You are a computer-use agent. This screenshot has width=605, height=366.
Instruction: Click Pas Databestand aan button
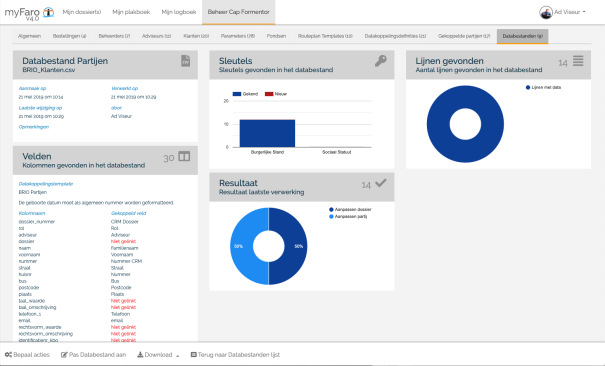(x=93, y=355)
